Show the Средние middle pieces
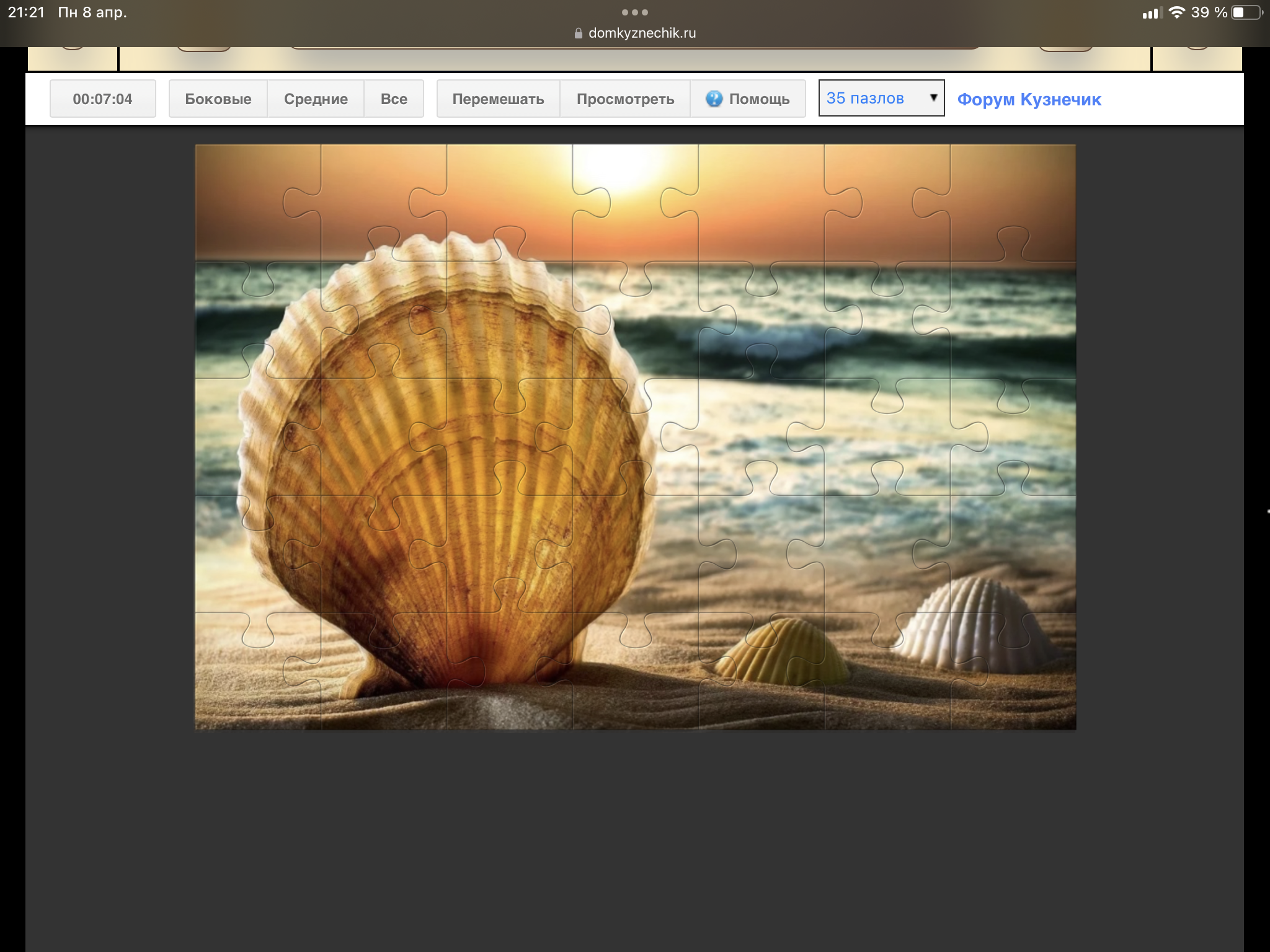 point(316,99)
